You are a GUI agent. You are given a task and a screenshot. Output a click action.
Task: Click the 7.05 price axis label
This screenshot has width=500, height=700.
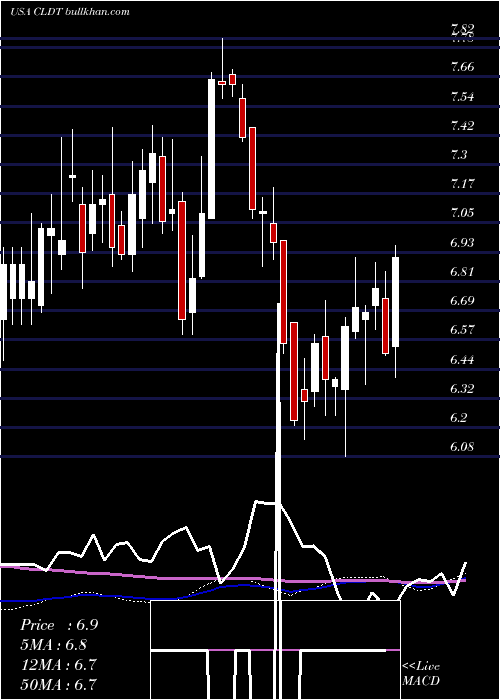click(x=462, y=212)
